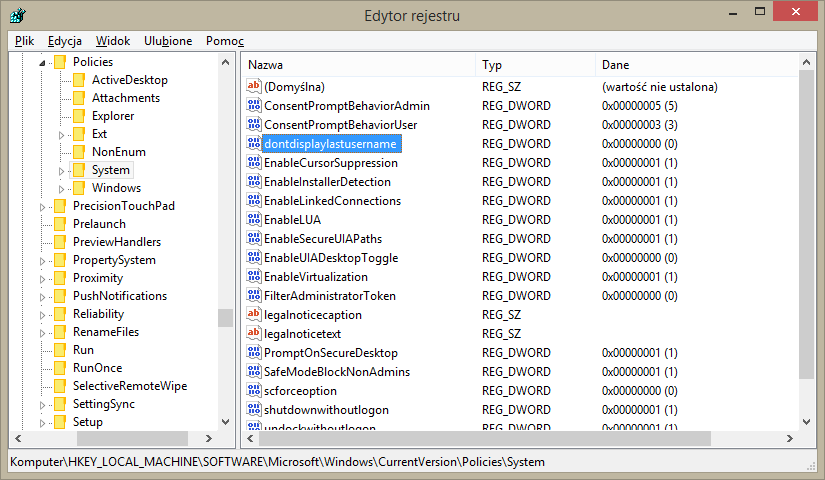Open the Ulubione menu
825x480 pixels.
(x=168, y=41)
